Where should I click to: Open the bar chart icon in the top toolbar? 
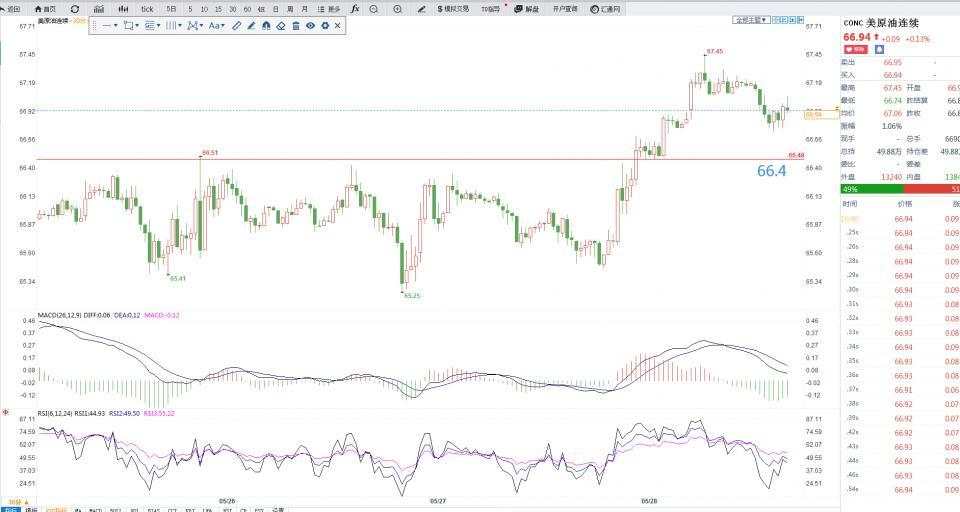coord(99,9)
